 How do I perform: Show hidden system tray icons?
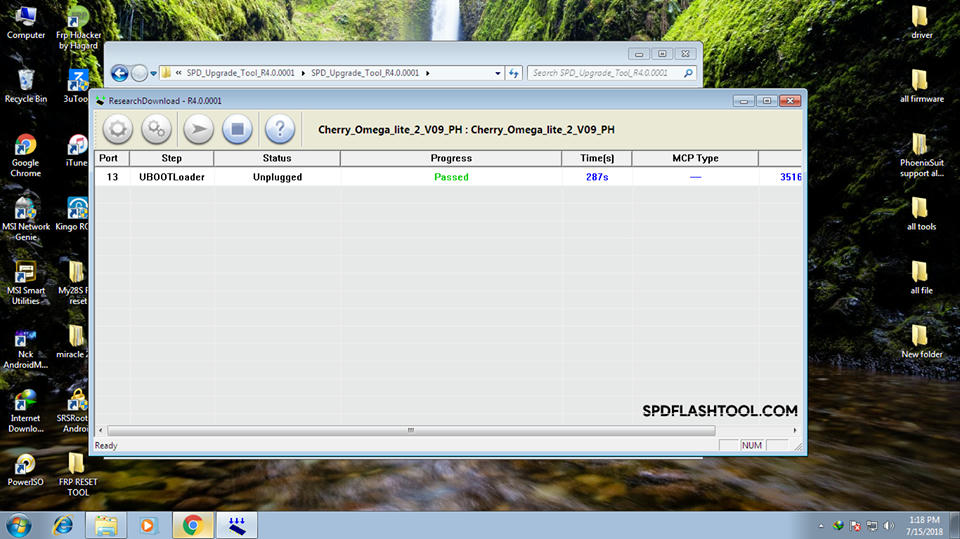coord(819,525)
